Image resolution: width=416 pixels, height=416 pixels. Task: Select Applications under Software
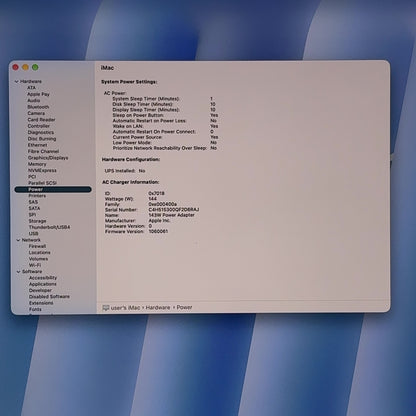tap(43, 284)
